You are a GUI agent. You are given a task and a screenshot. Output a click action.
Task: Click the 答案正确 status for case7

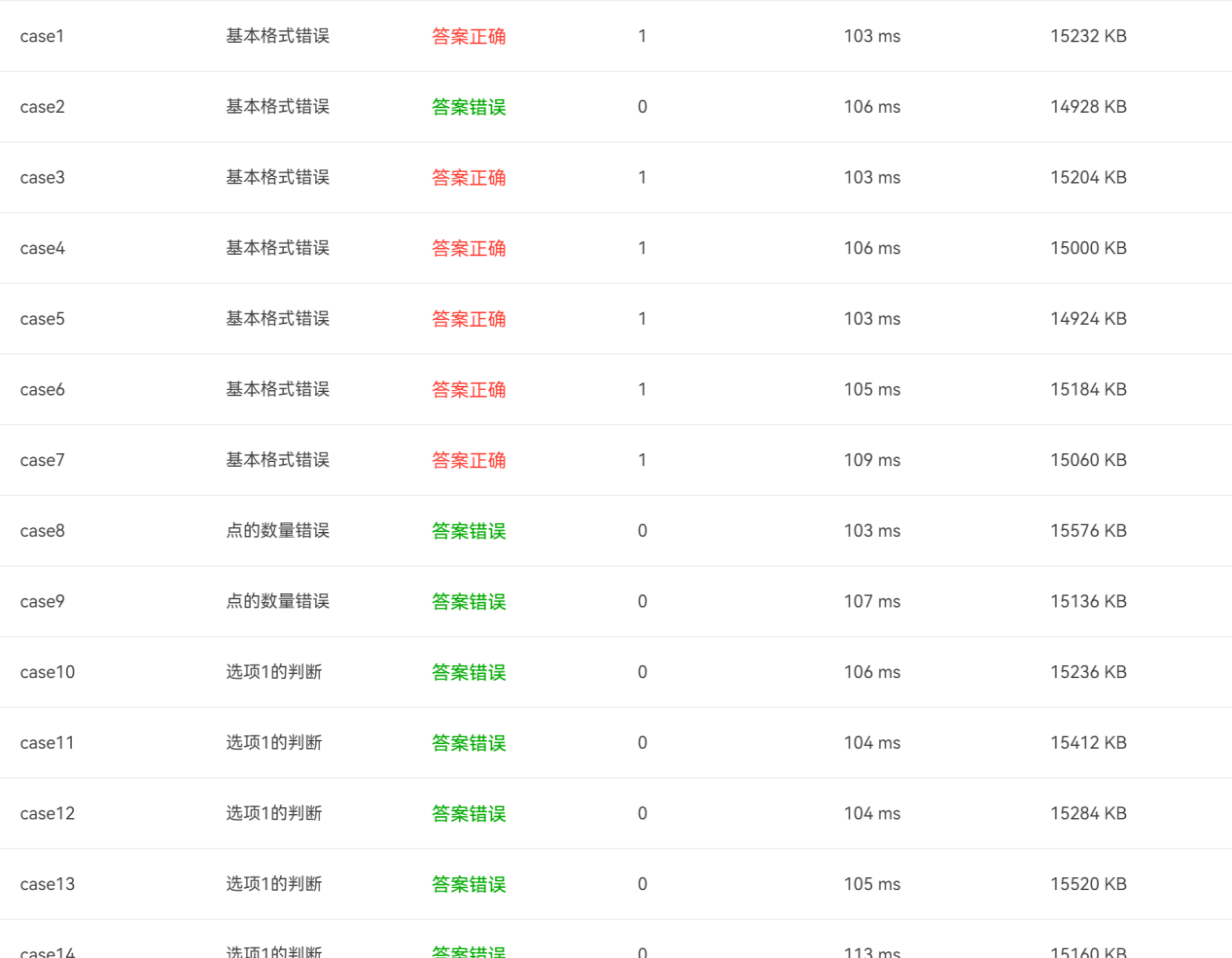(x=469, y=460)
